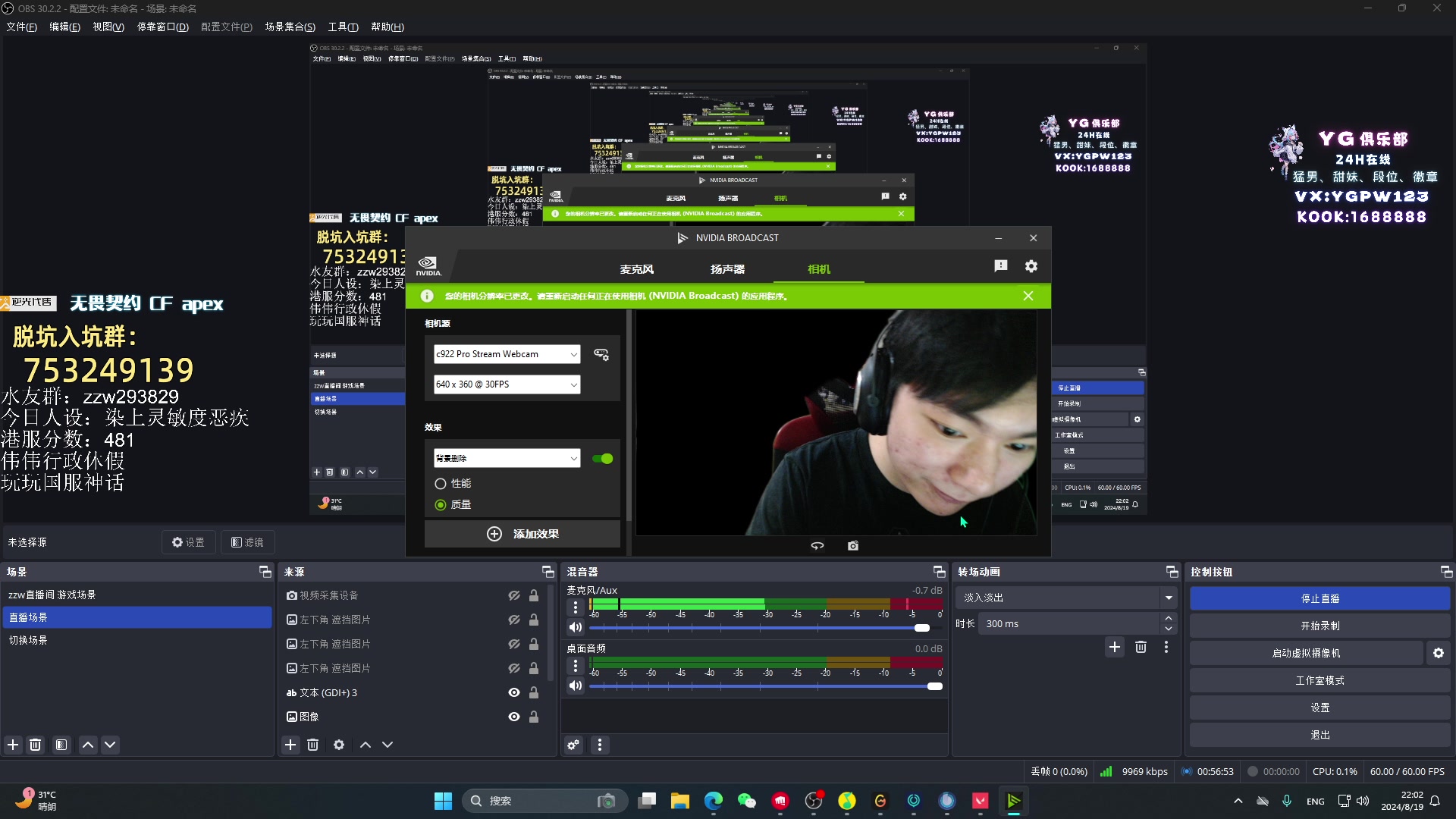Image resolution: width=1456 pixels, height=819 pixels.
Task: Open the 640 x 360 @ 30FPS dropdown
Action: (x=507, y=384)
